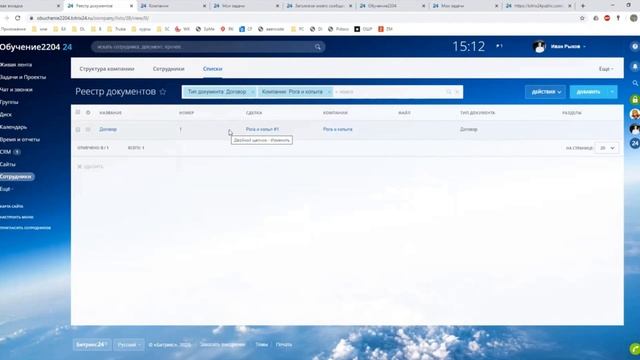Viewport: 640px width, 360px height.
Task: Open the WK bookmark
Action: [x=182, y=29]
